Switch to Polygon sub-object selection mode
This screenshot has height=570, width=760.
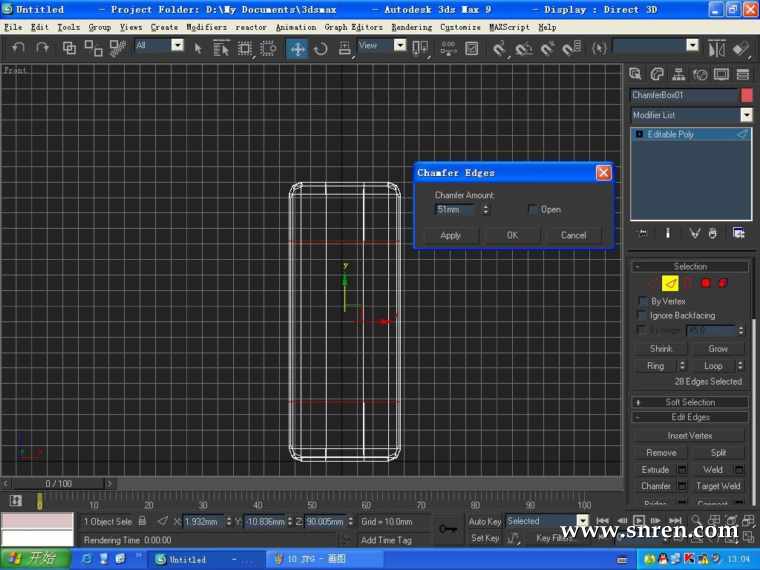point(705,283)
